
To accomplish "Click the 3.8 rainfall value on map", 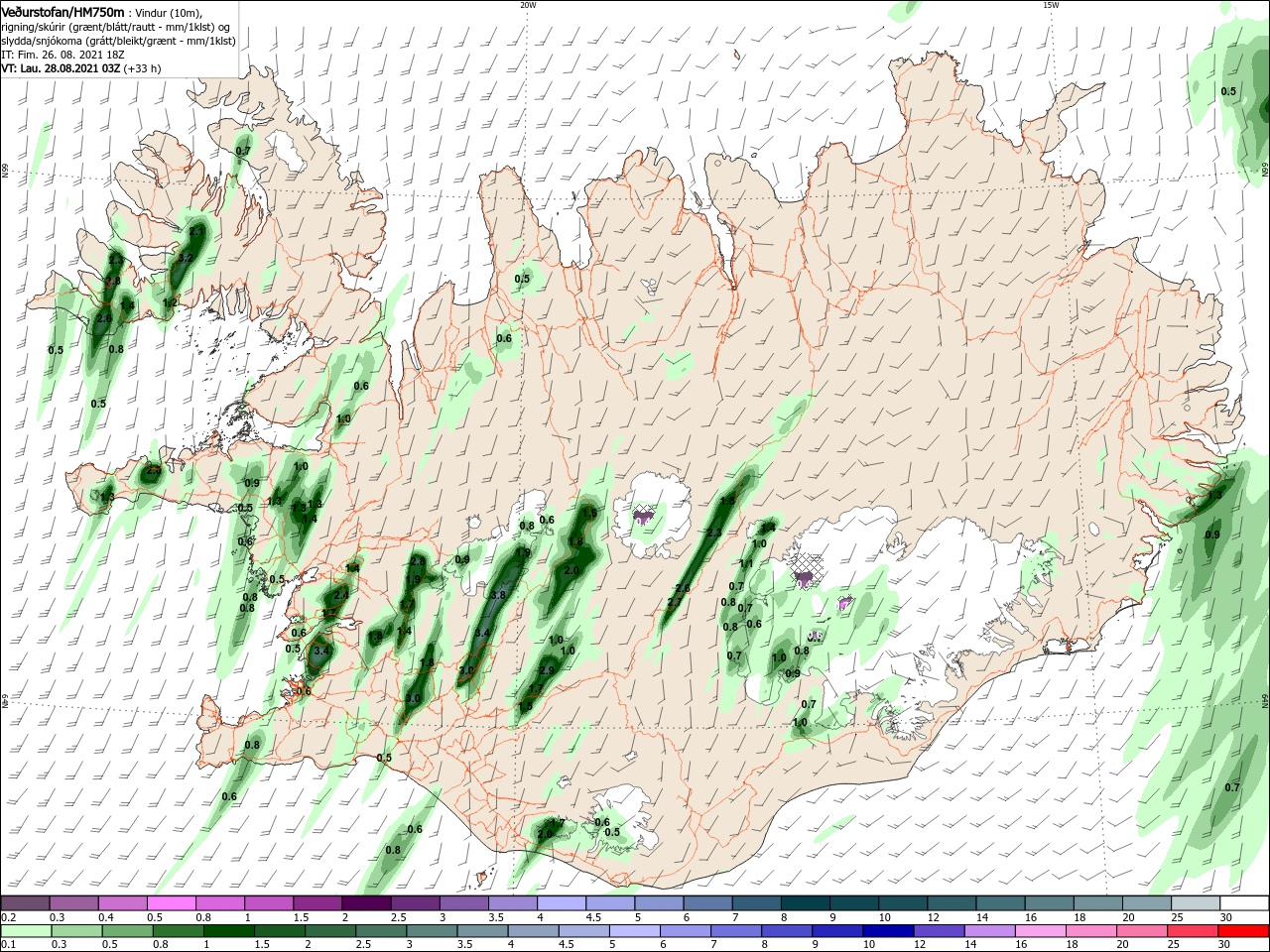I will (x=498, y=595).
